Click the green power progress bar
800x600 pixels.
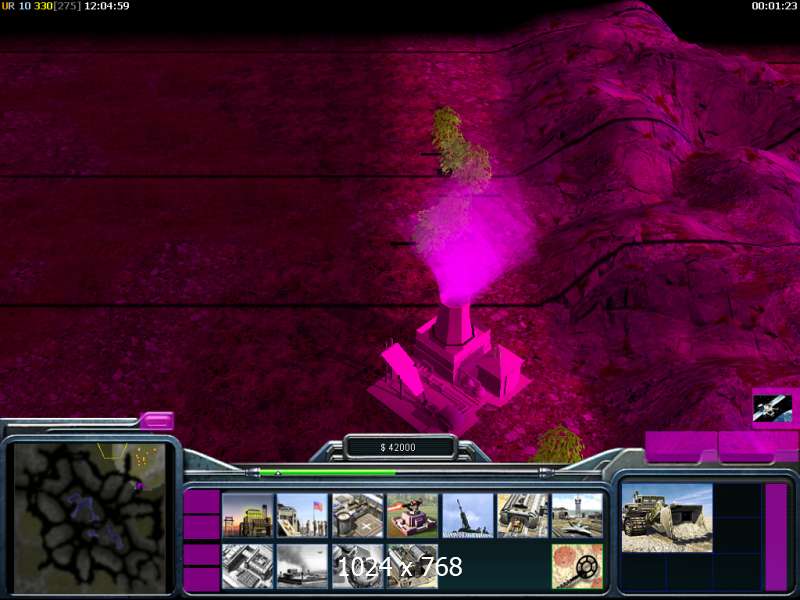pyautogui.click(x=328, y=473)
